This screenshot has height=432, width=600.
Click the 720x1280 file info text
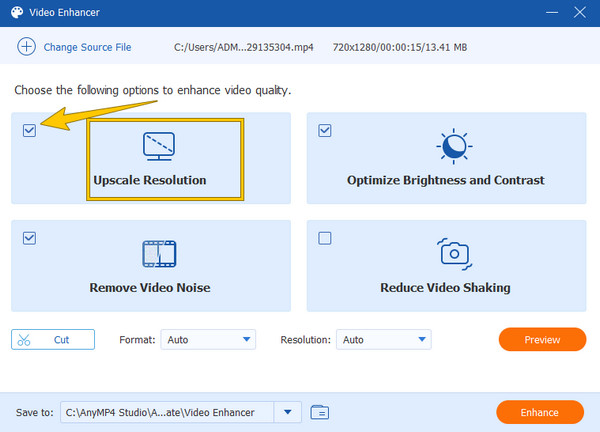(400, 47)
